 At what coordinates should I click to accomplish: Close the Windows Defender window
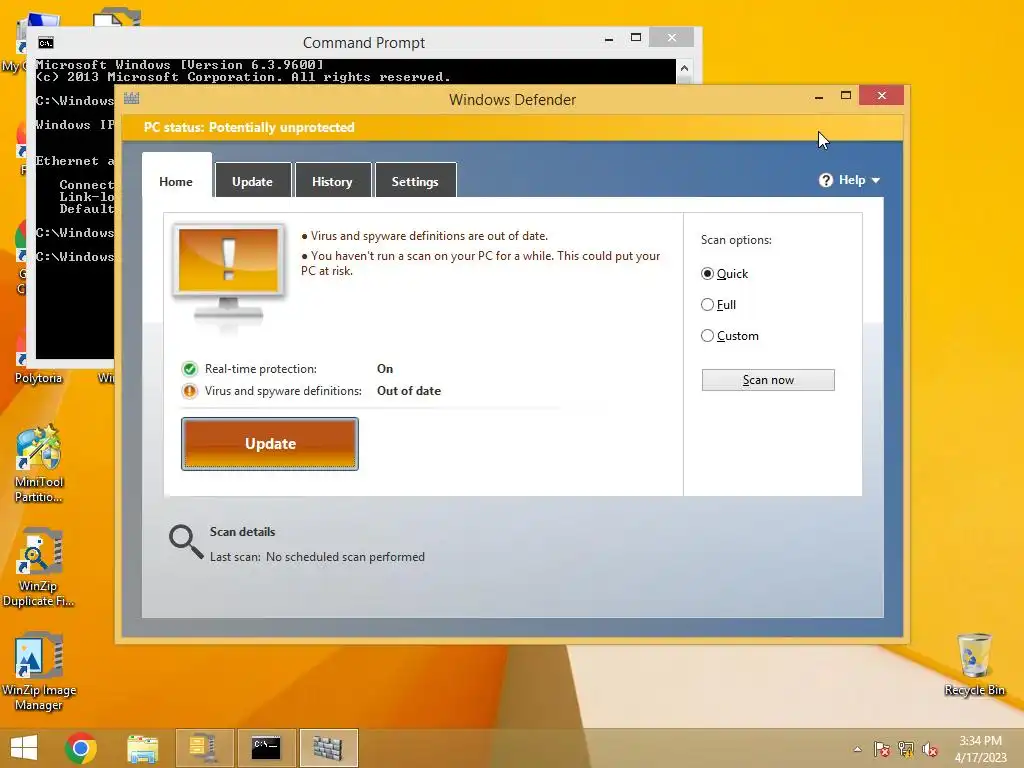coord(882,95)
